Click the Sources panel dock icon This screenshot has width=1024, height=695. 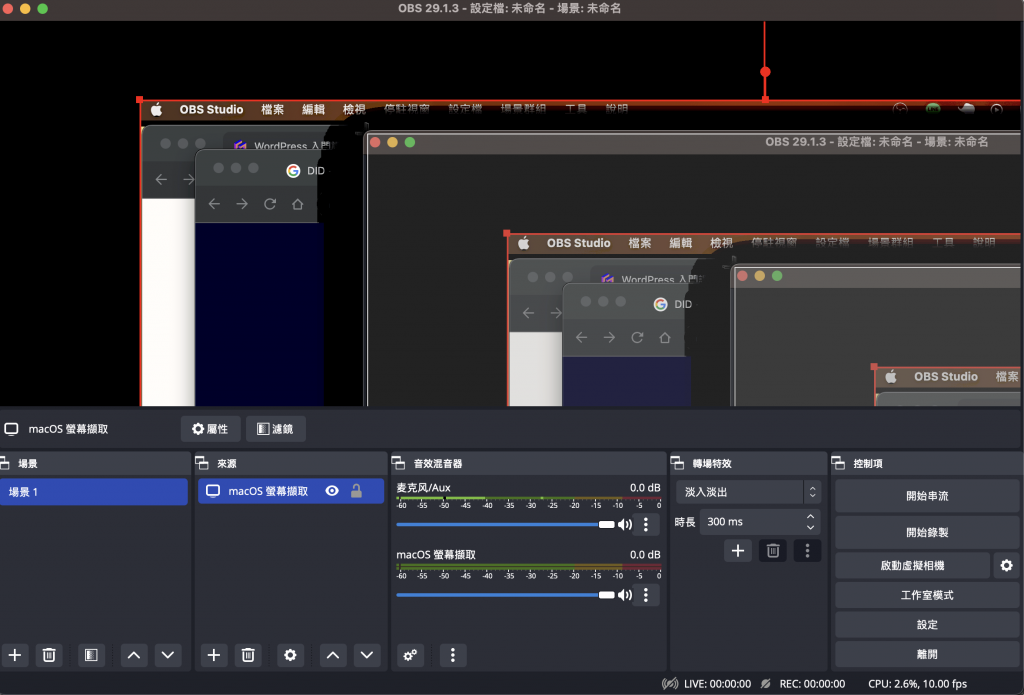[x=202, y=463]
